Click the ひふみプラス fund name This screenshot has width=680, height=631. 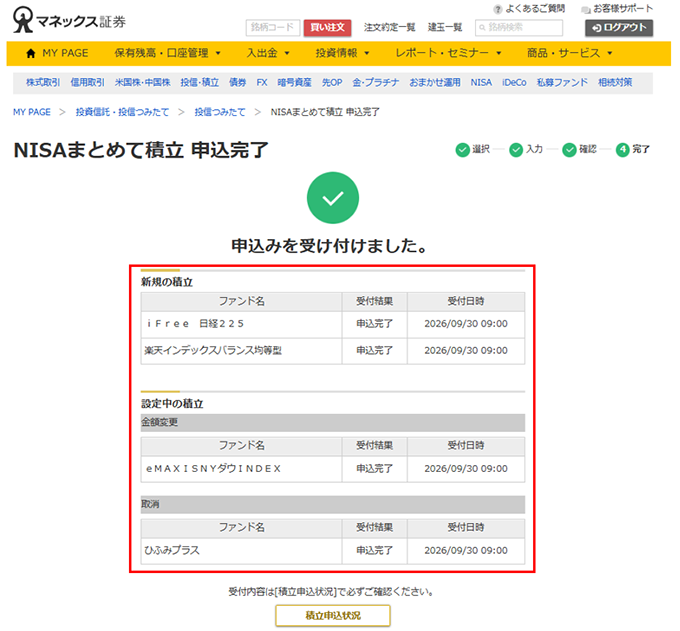[172, 551]
